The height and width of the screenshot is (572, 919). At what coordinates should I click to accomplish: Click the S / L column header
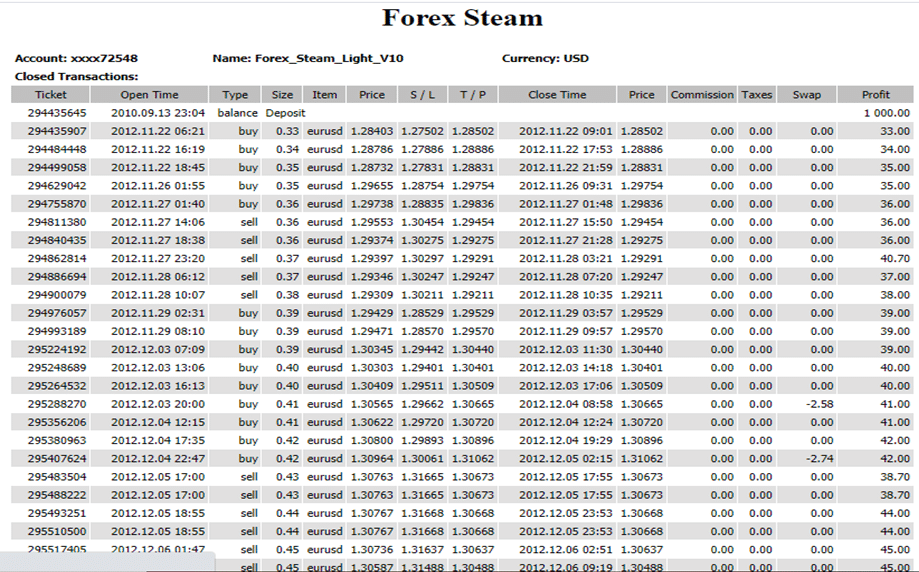tap(423, 94)
